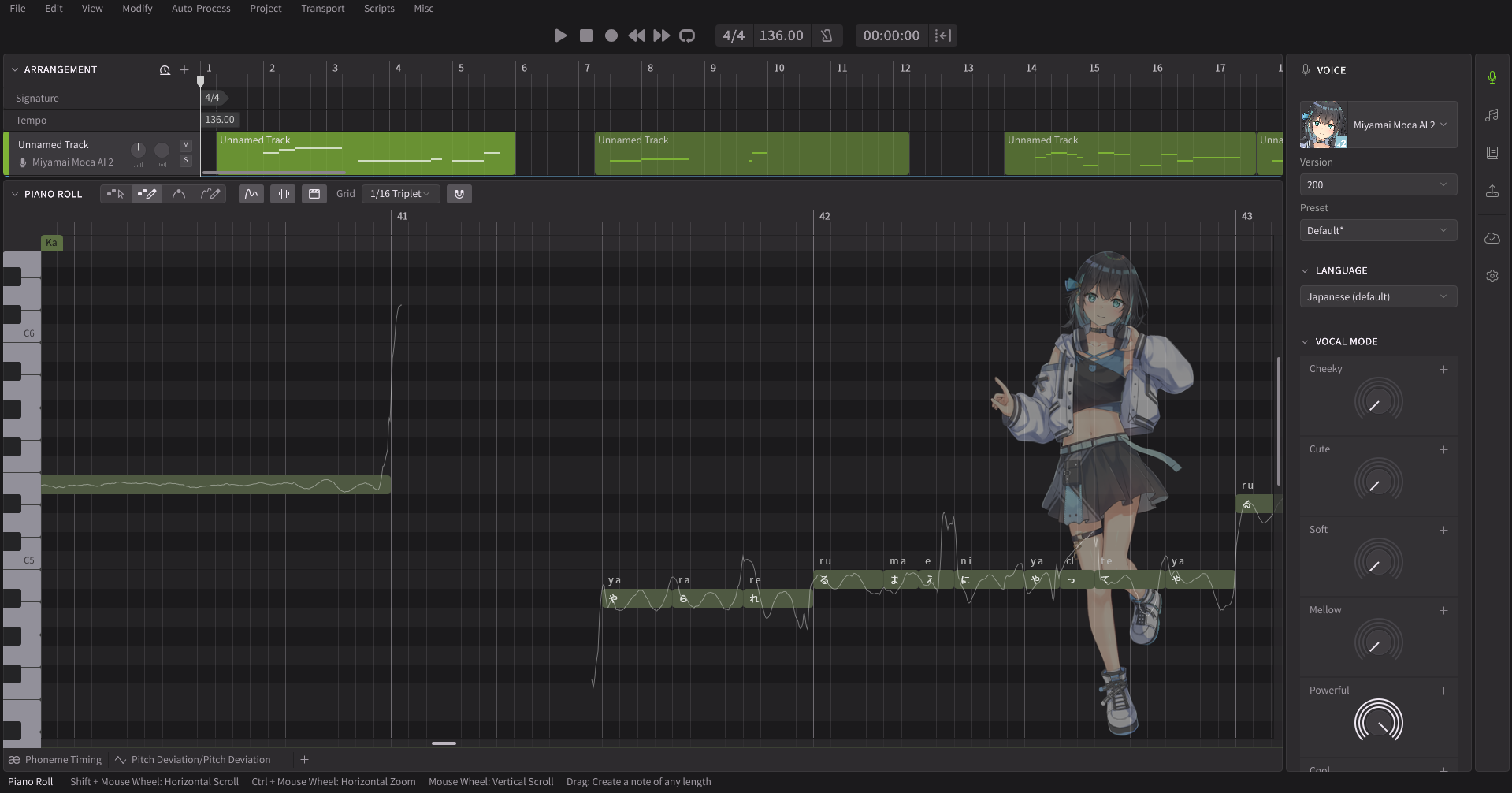This screenshot has width=1512, height=793.
Task: Open the Render export panel icon
Action: pos(1492,191)
